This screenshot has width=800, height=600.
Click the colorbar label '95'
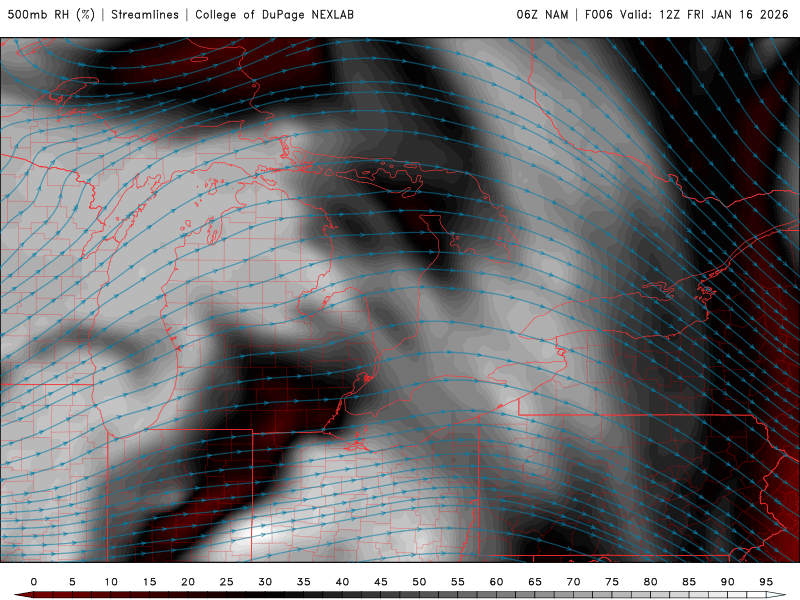(766, 582)
